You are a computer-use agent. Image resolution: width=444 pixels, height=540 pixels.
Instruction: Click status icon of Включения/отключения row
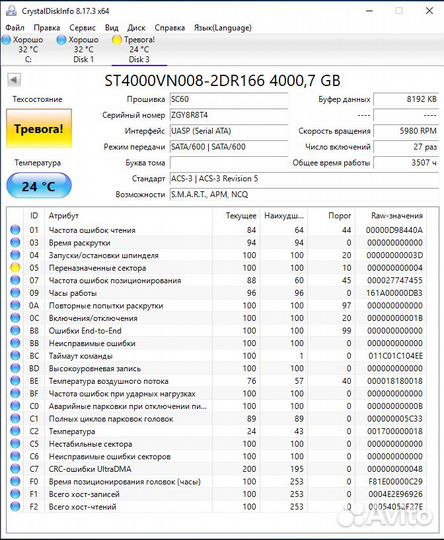pyautogui.click(x=15, y=318)
